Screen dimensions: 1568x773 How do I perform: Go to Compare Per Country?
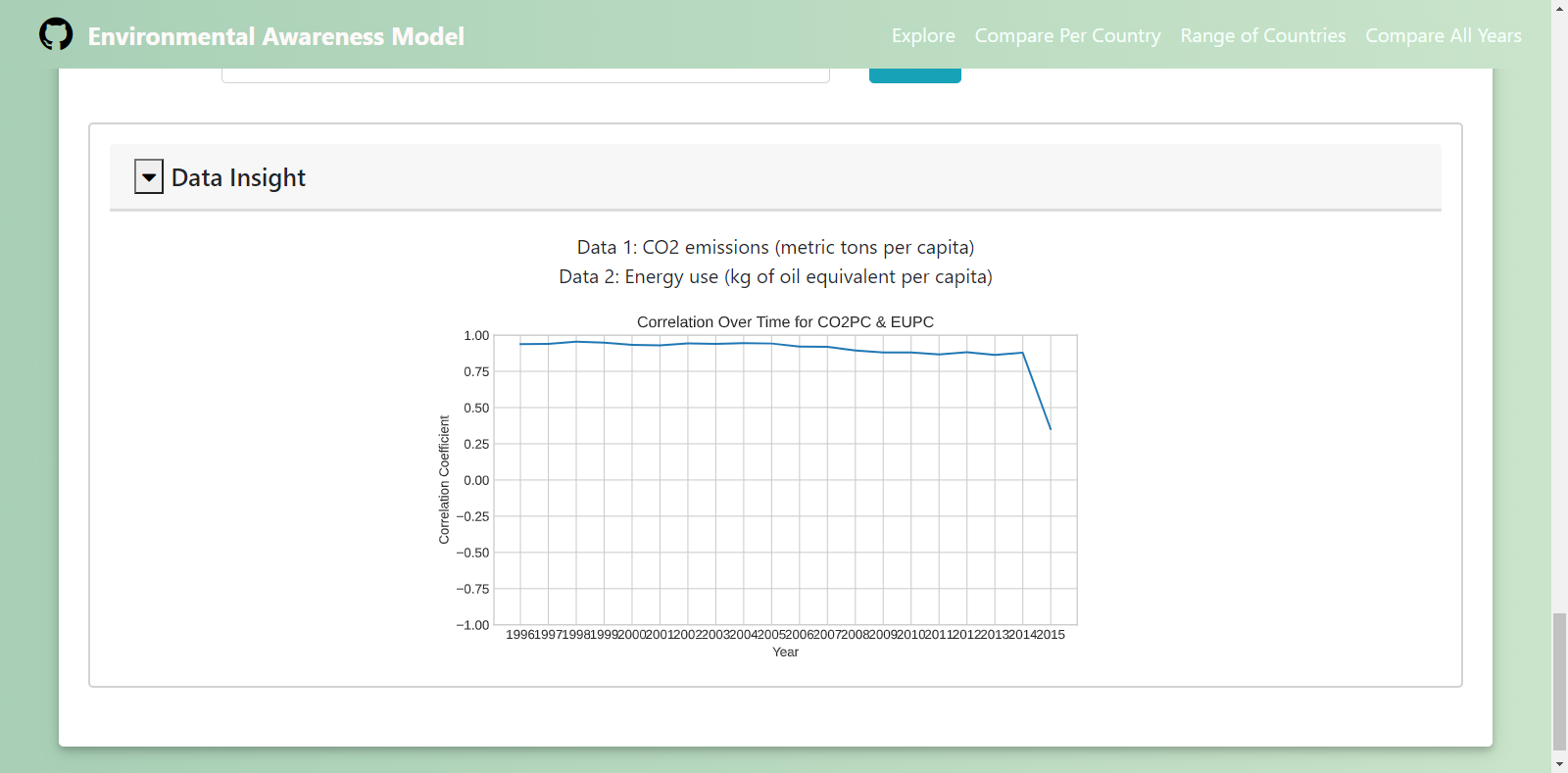1066,36
